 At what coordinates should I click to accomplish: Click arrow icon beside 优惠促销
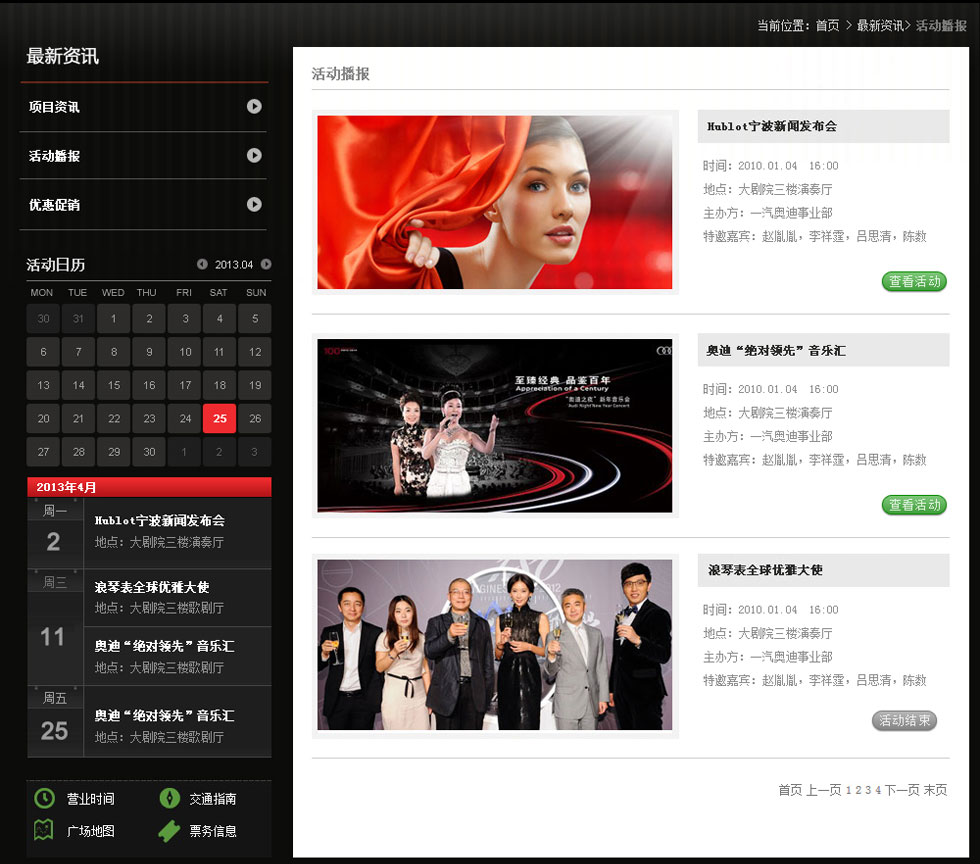pyautogui.click(x=254, y=204)
